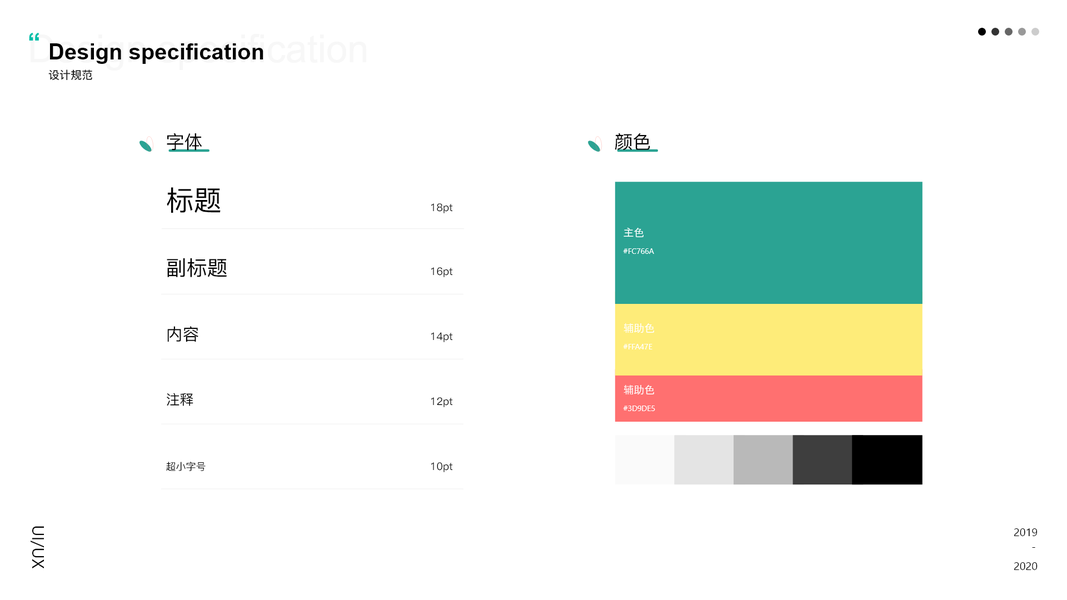
Task: Click the vertical UI/UX label
Action: (x=38, y=547)
